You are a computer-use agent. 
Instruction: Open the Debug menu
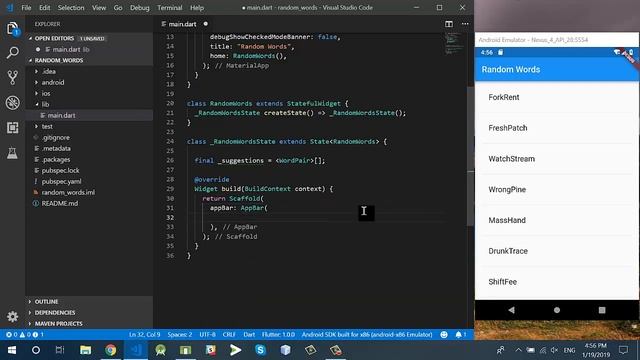click(140, 7)
